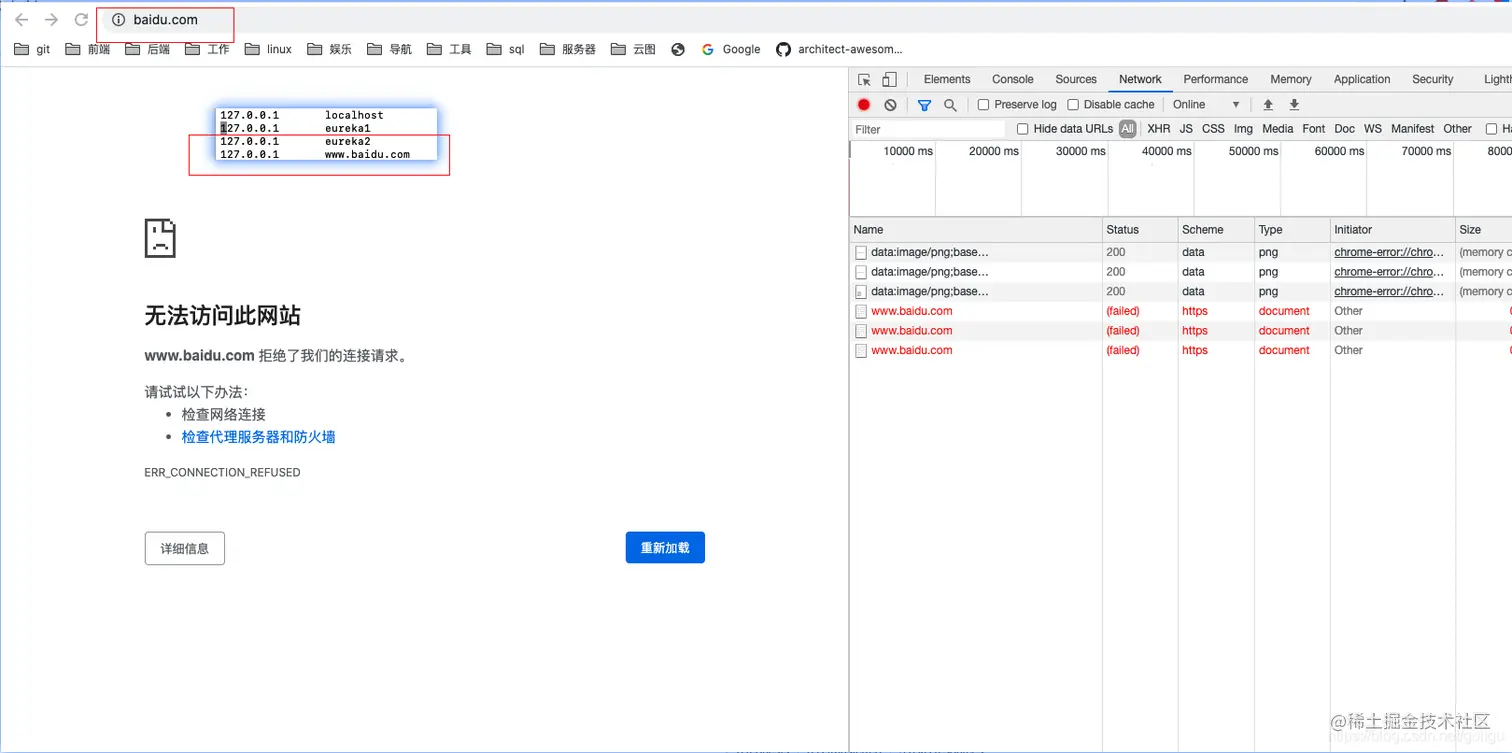Open the 服务器 bookmarks folder
The image size is (1512, 753).
click(568, 49)
